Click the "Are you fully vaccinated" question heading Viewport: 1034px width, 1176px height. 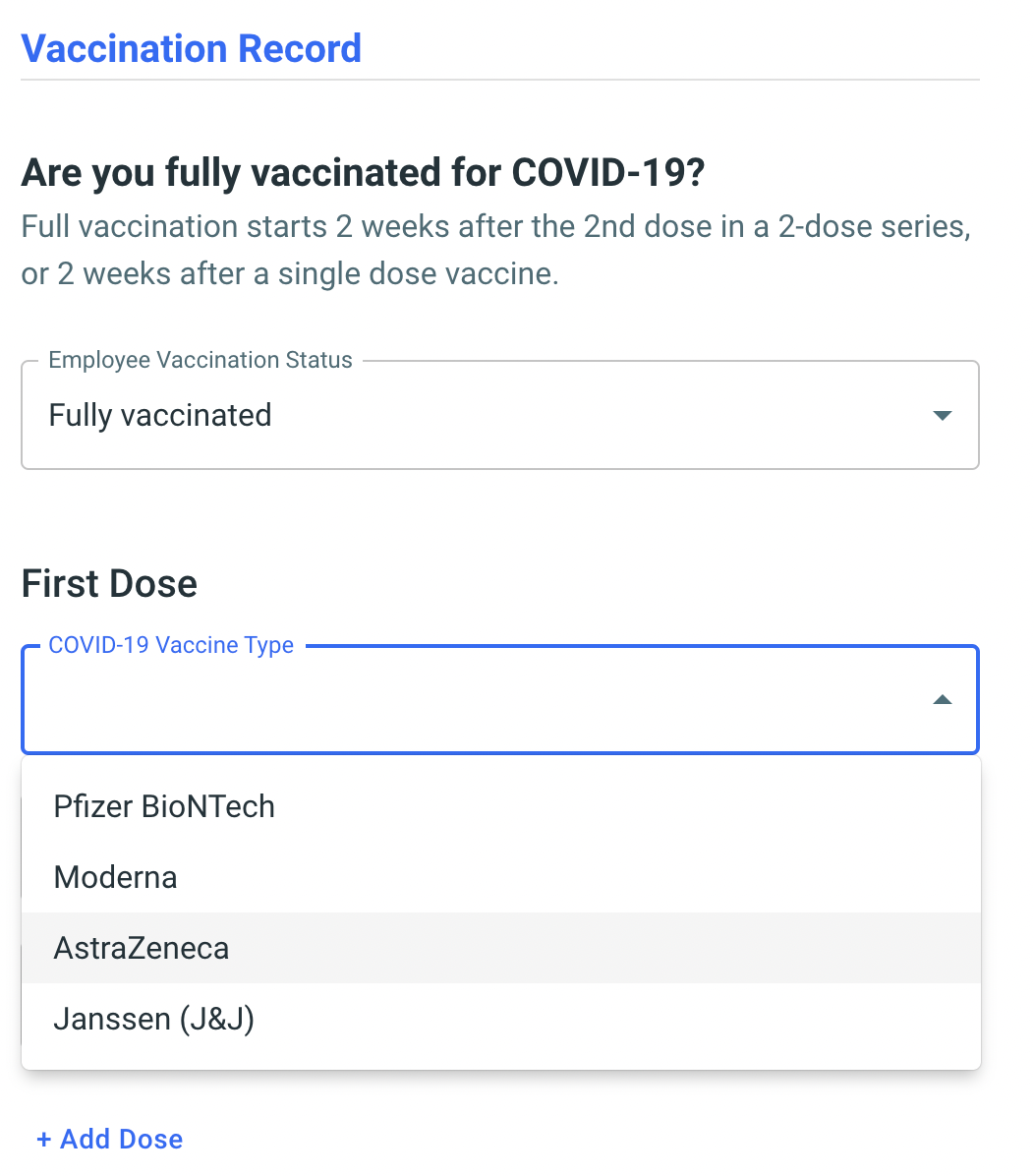[364, 173]
